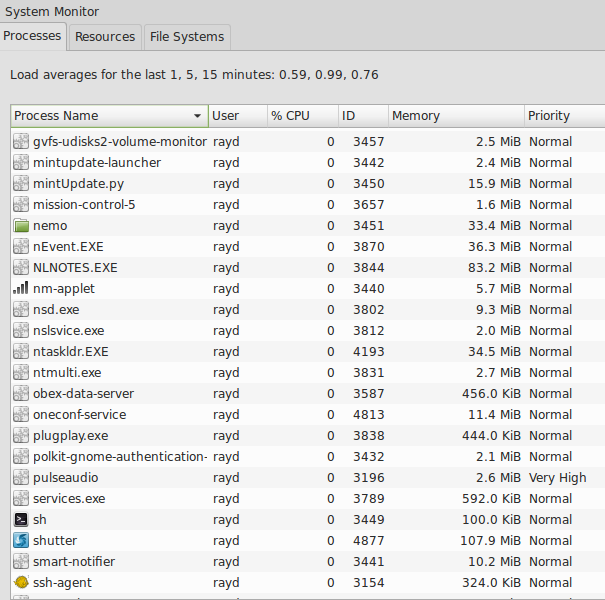Viewport: 605px width, 600px height.
Task: Click the rayd user of obex-data-server
Action: (226, 394)
